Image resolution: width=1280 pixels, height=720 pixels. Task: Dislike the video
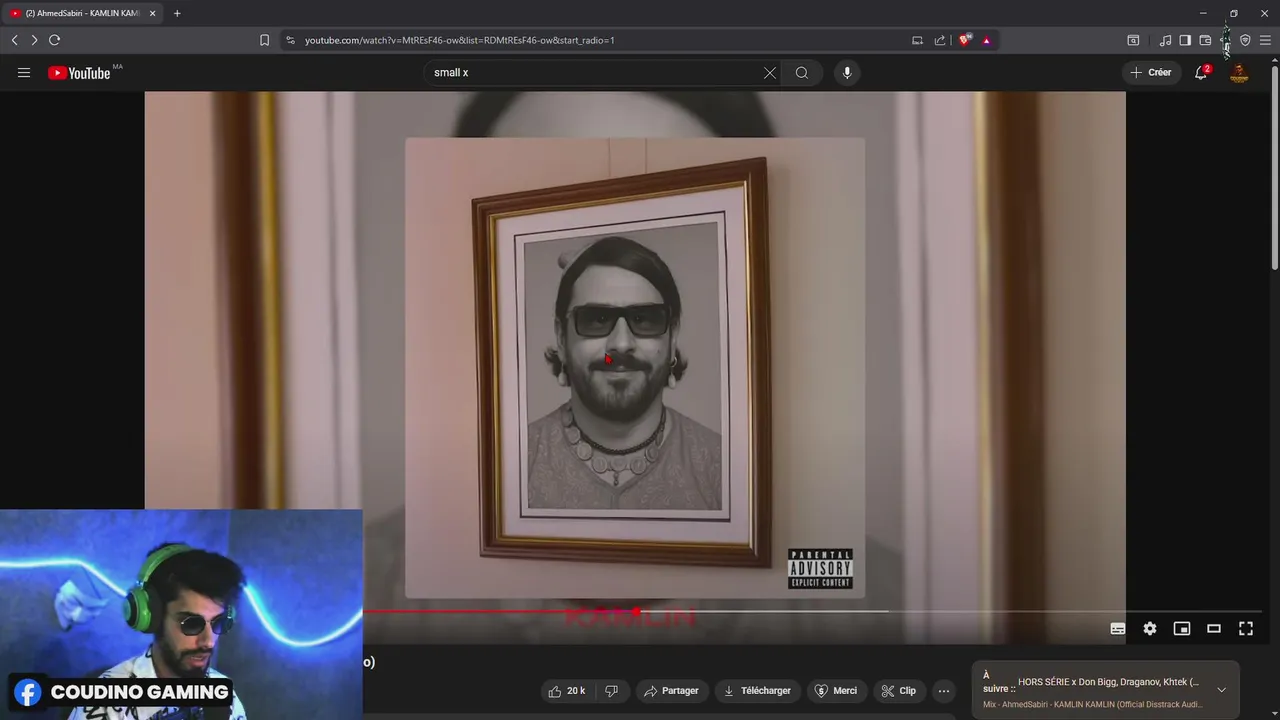(612, 691)
